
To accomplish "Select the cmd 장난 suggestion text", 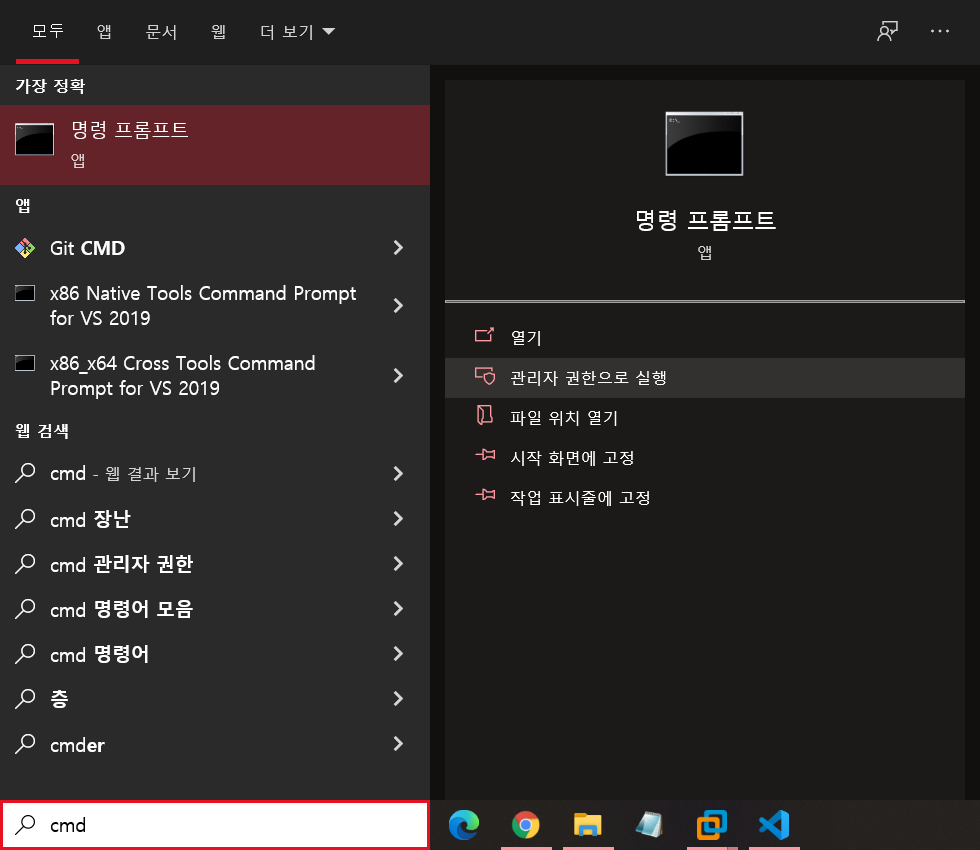I will click(90, 519).
